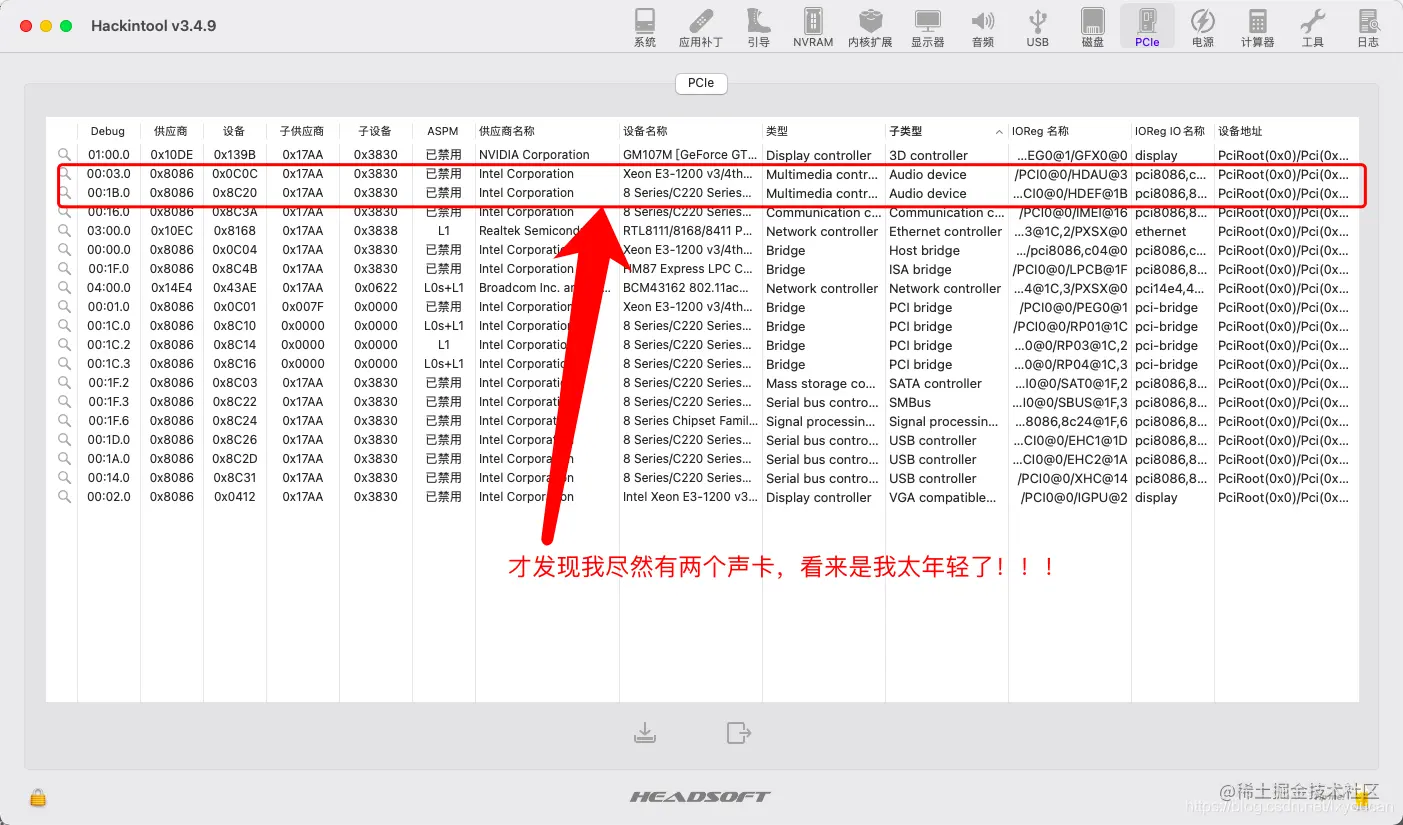Select the Ethernet controller cell

coord(945,231)
